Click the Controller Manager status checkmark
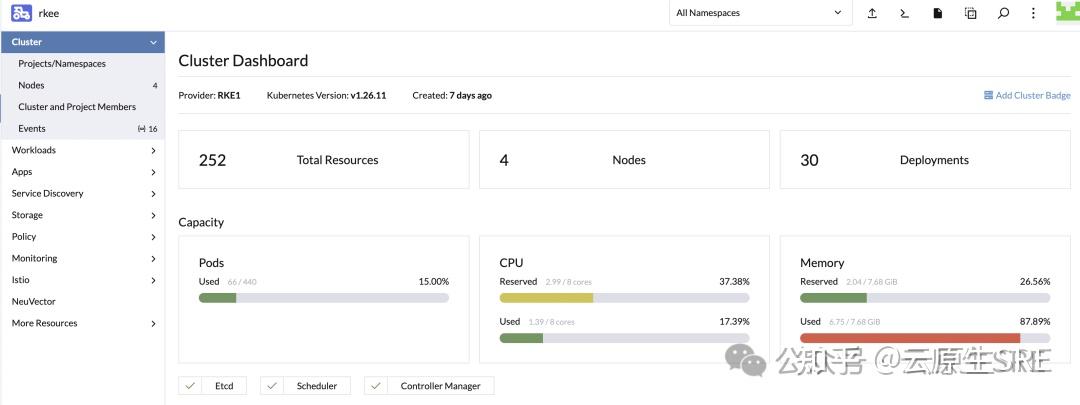 [376, 386]
